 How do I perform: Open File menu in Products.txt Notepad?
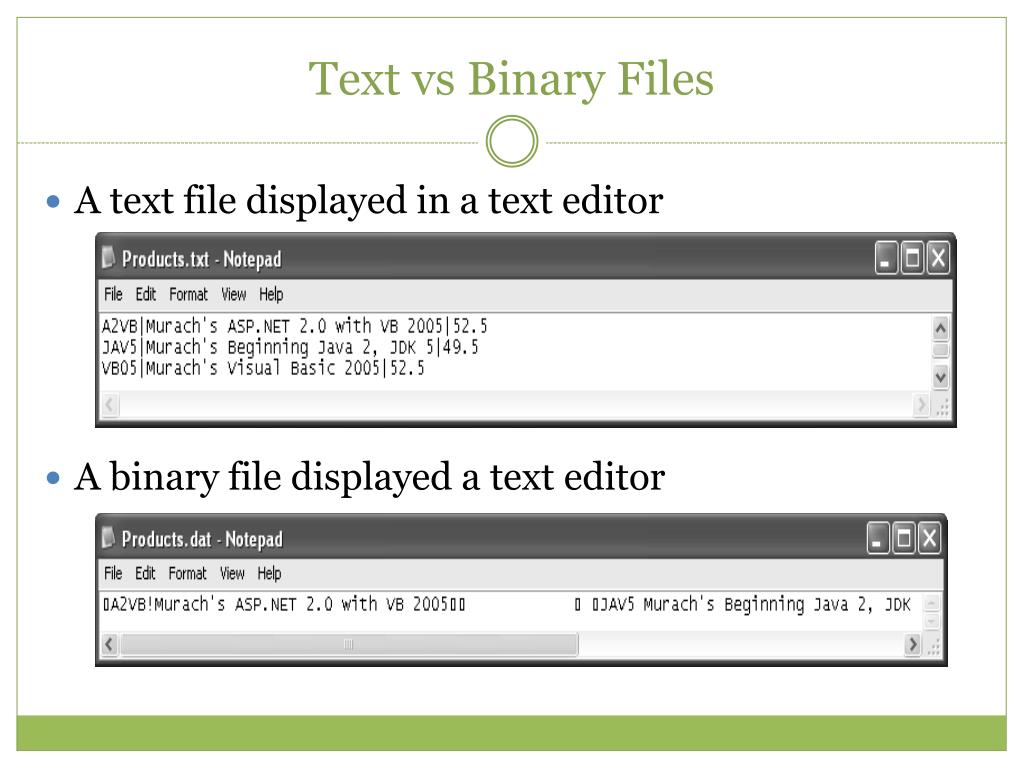coord(113,295)
